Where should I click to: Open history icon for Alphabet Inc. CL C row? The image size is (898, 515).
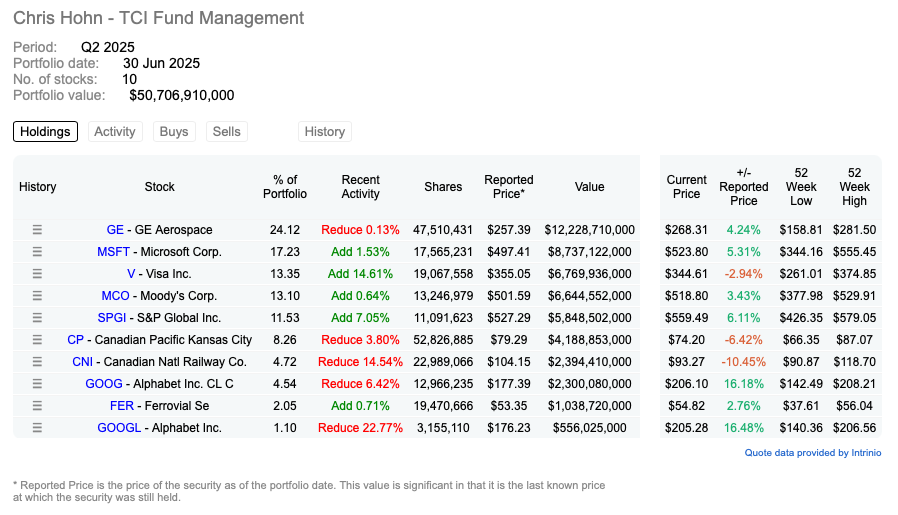coord(37,384)
